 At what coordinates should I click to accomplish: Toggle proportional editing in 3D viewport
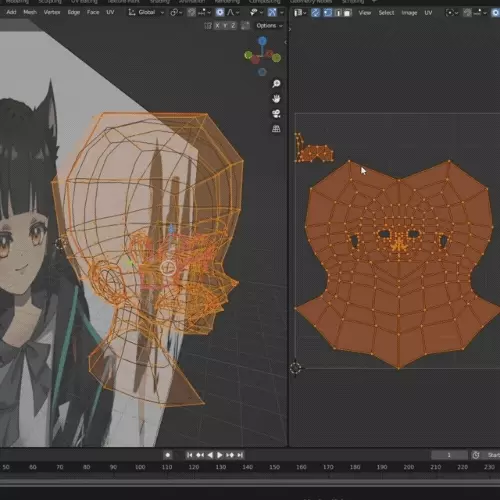[x=220, y=13]
